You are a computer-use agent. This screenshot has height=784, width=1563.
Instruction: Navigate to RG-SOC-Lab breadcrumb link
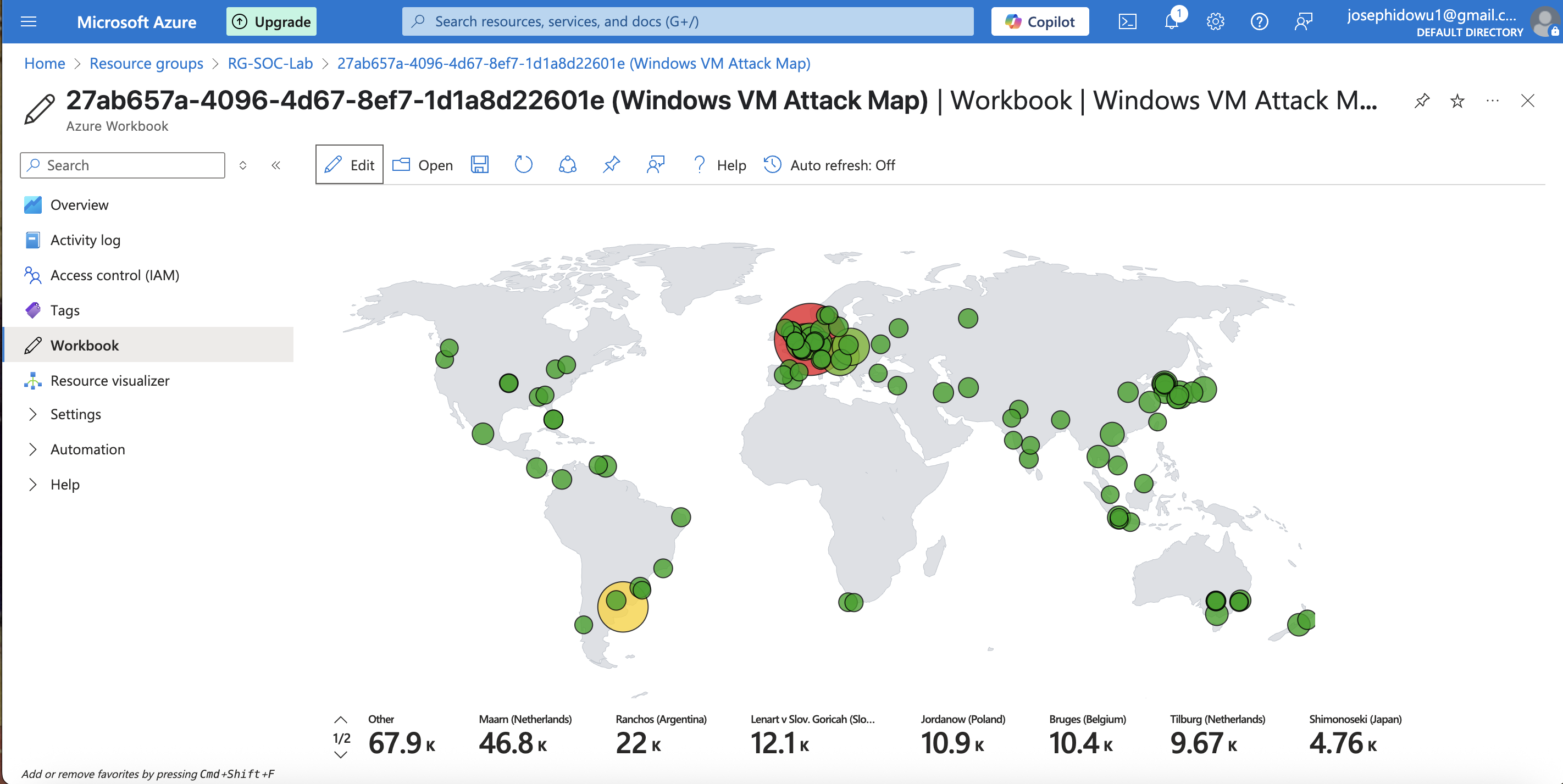270,64
